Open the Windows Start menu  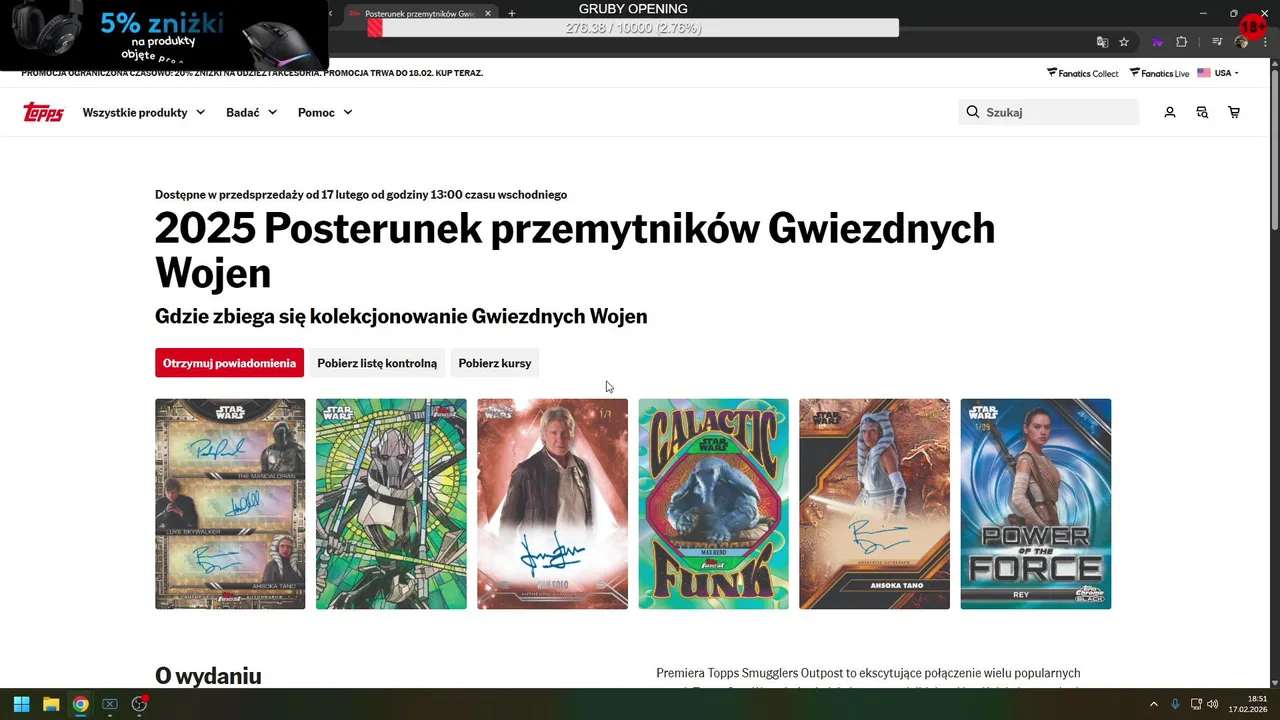(21, 704)
